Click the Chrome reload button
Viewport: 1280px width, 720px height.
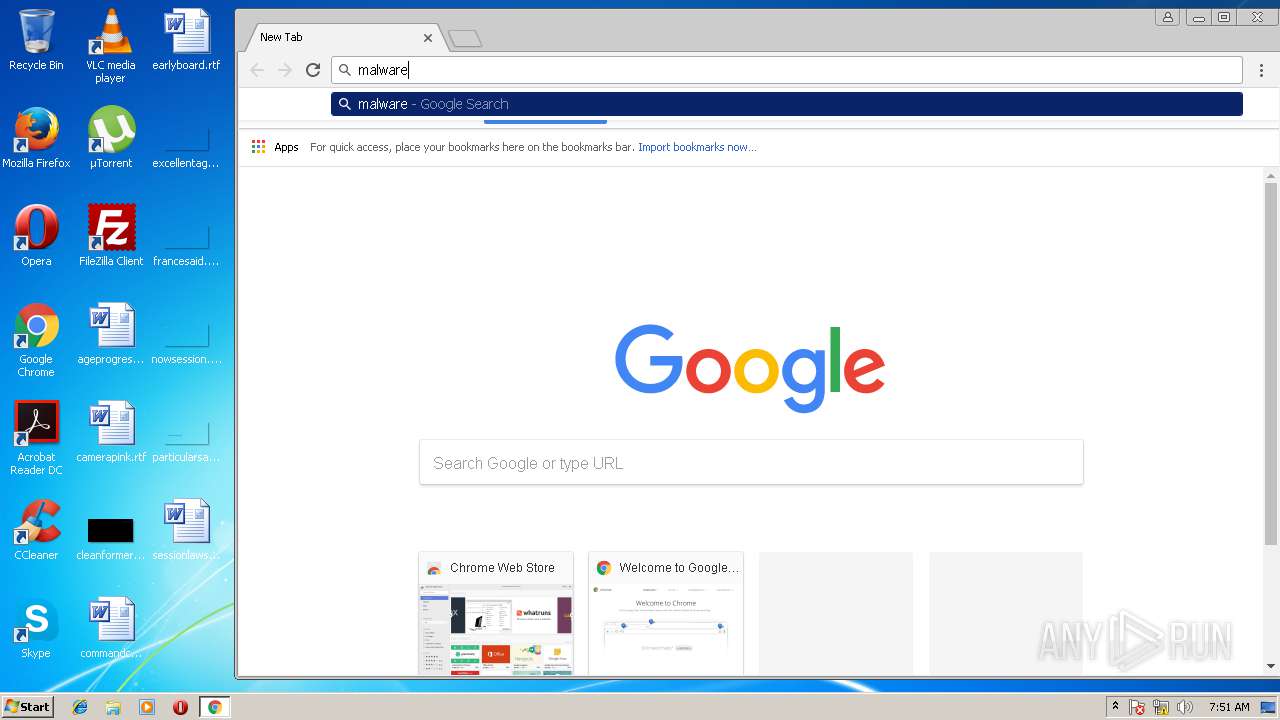pos(313,70)
